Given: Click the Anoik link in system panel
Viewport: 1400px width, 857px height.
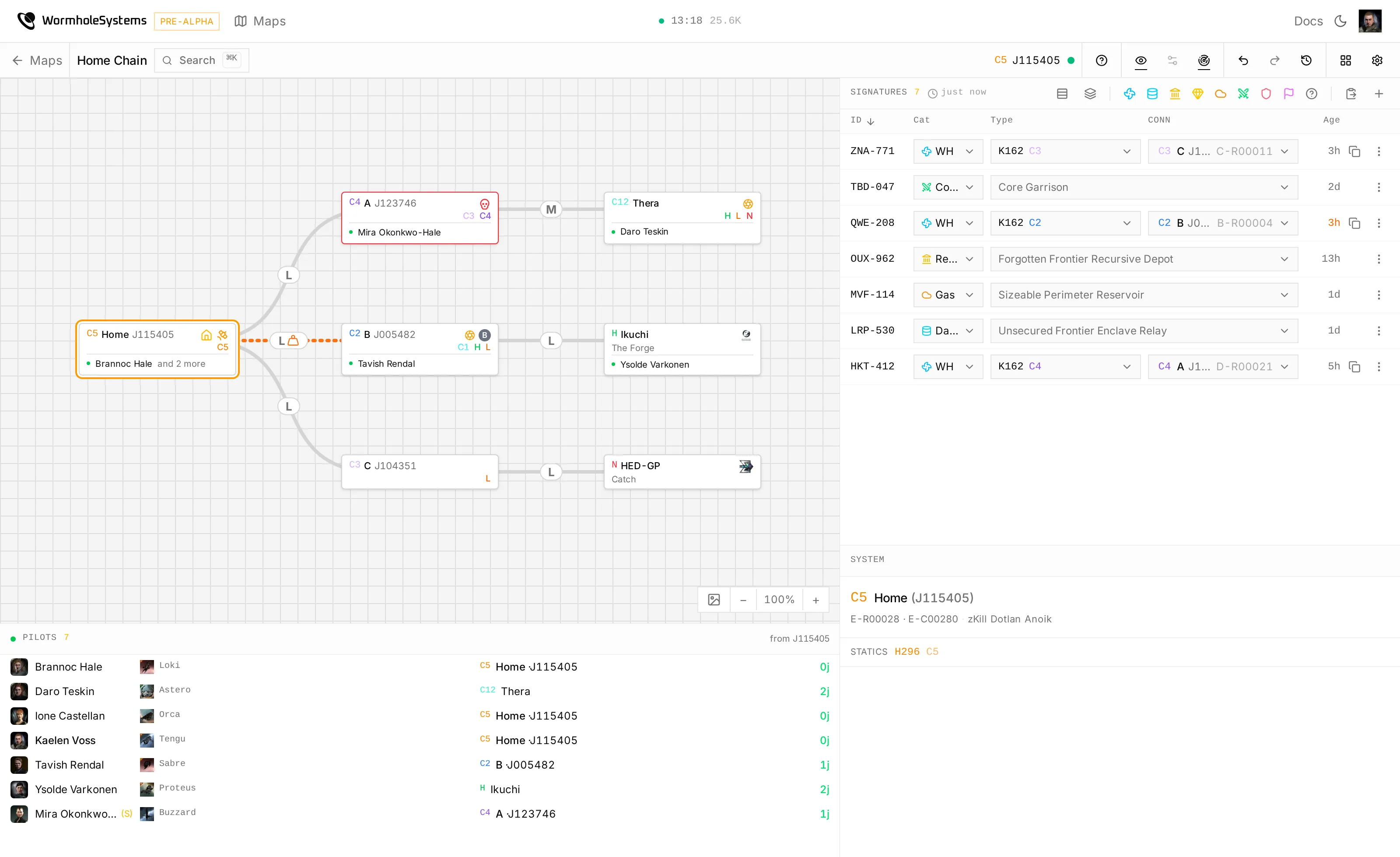Looking at the screenshot, I should click(1038, 619).
